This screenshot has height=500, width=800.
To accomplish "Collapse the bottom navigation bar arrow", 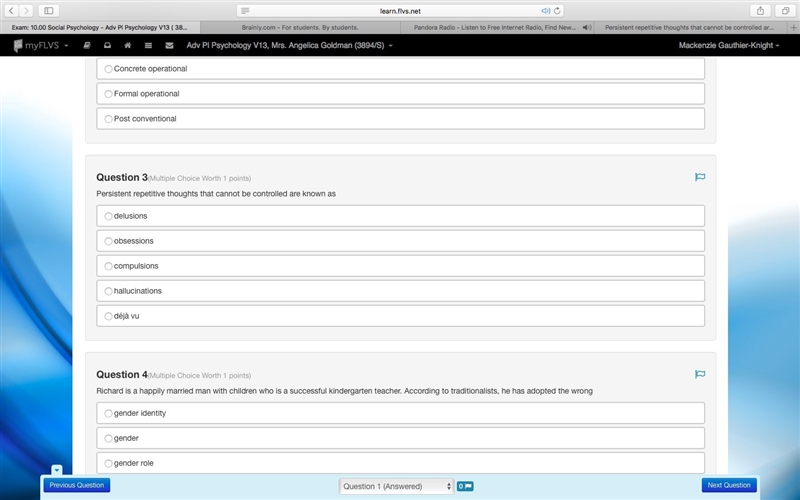I will point(57,469).
